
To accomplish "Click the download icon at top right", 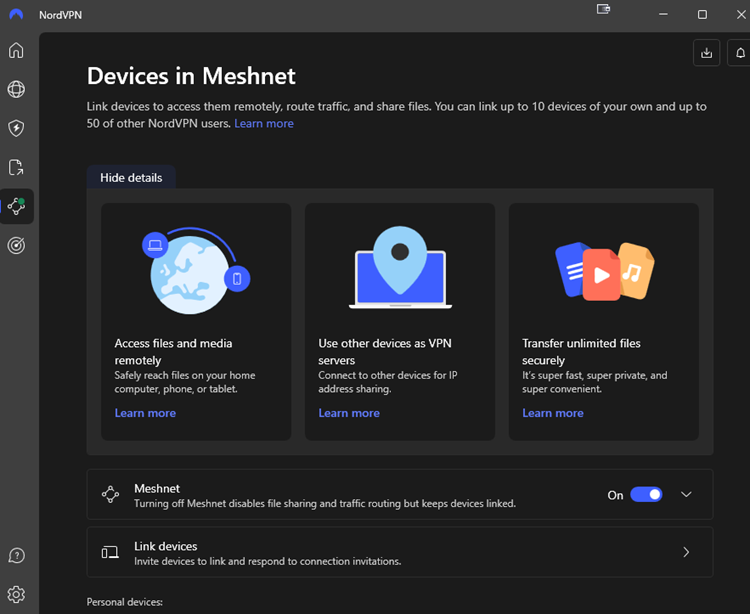I will (706, 53).
